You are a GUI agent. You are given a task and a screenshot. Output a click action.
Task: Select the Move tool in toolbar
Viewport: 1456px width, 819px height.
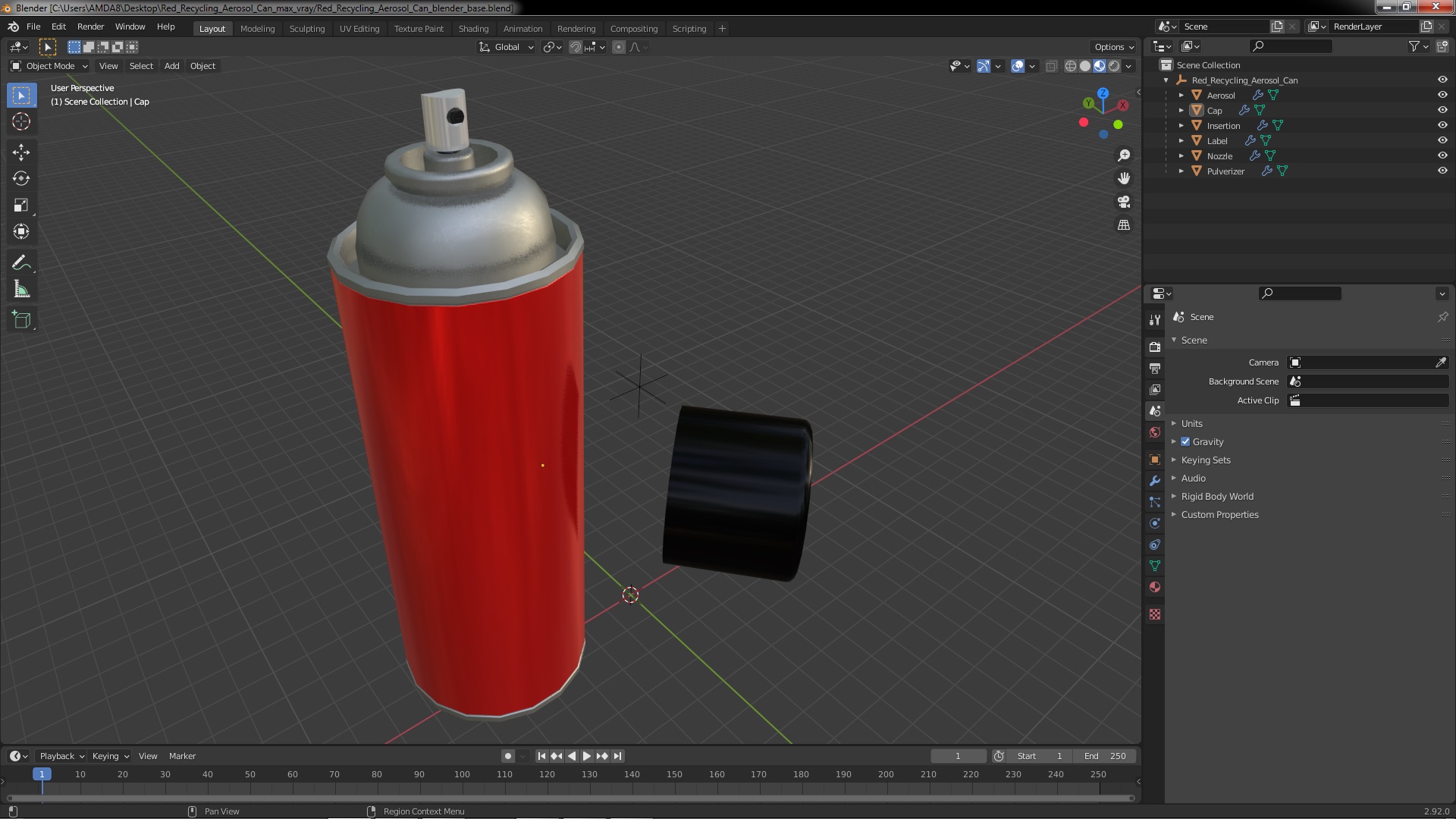pyautogui.click(x=21, y=152)
